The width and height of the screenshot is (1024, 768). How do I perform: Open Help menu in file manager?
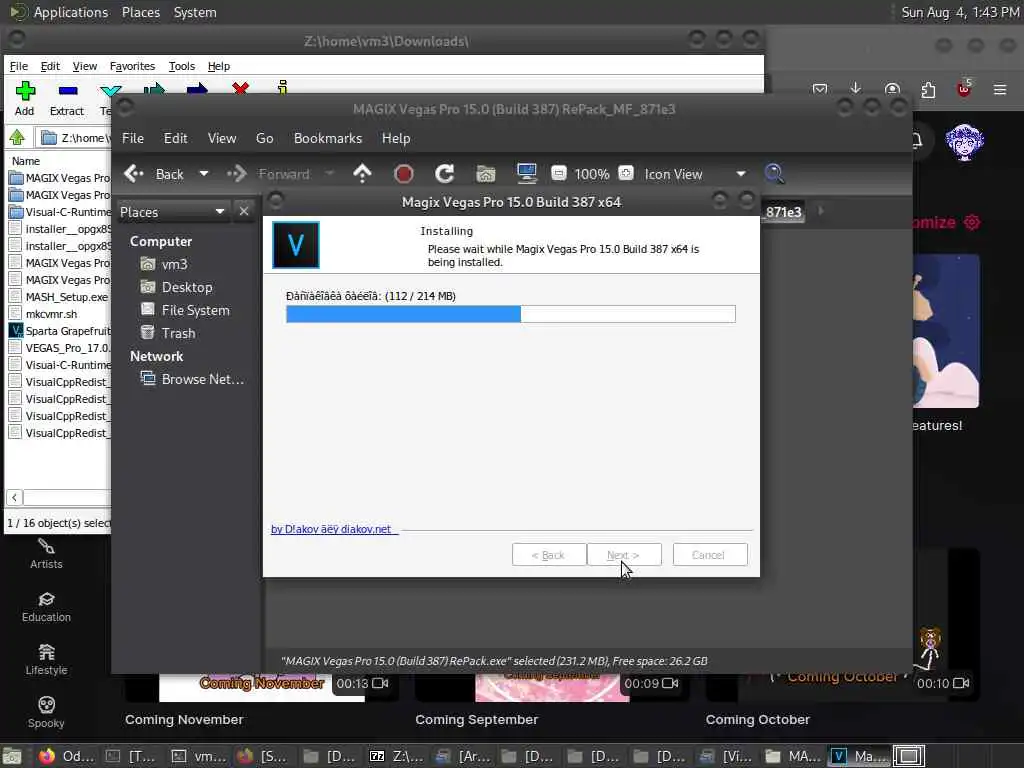pyautogui.click(x=396, y=138)
